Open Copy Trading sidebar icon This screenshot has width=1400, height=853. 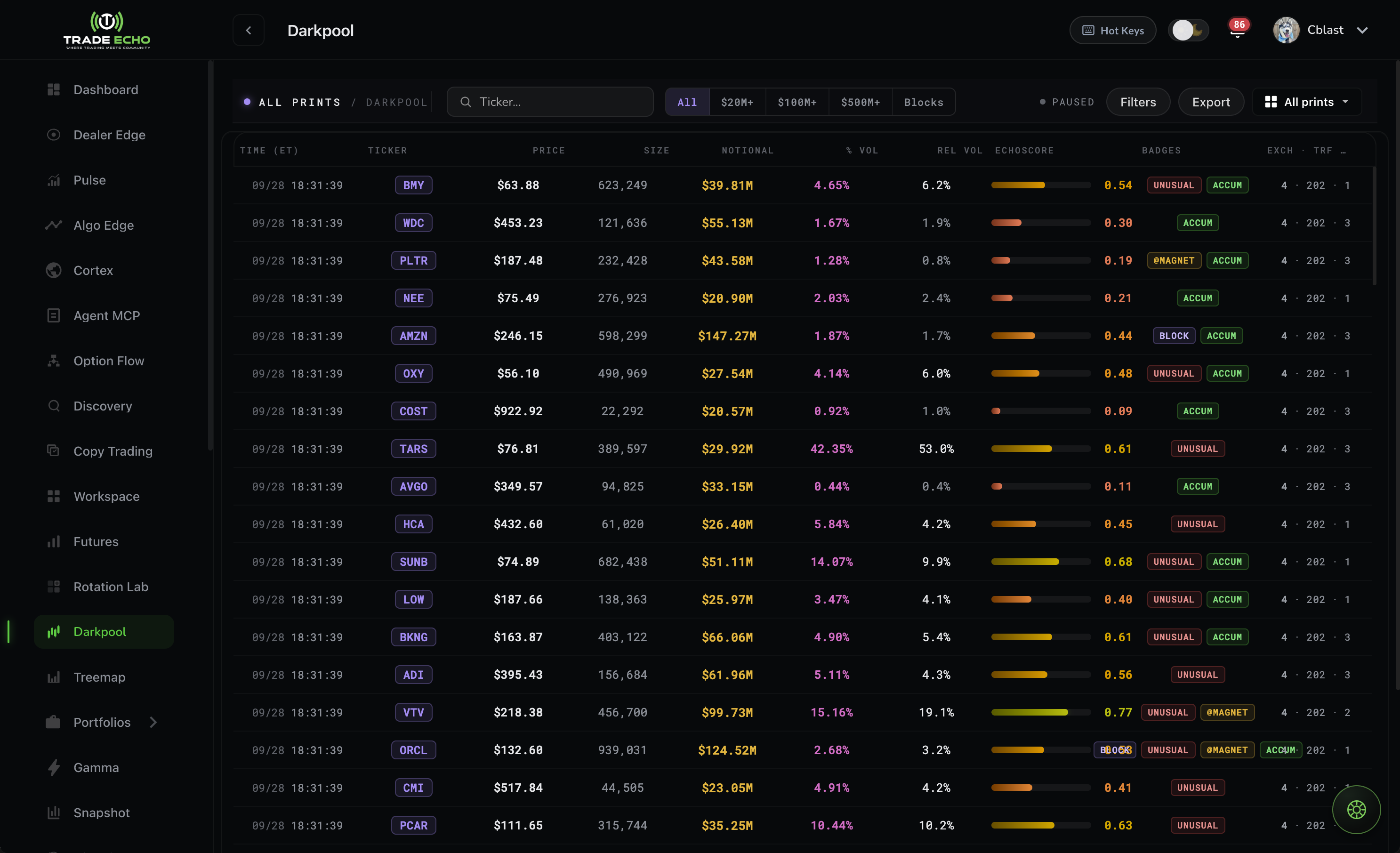click(x=53, y=451)
